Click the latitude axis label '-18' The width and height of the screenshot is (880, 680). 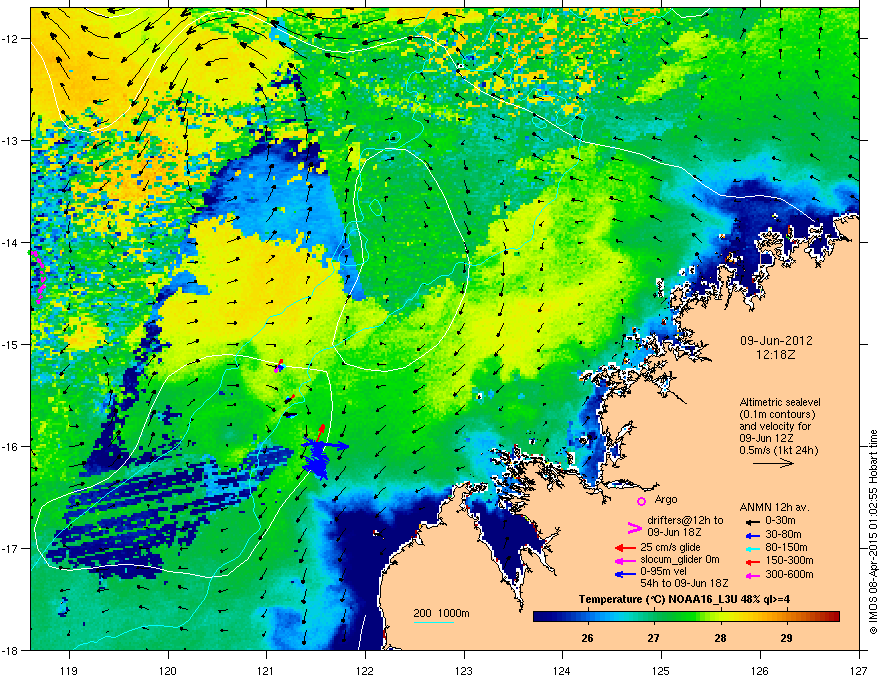click(x=11, y=650)
